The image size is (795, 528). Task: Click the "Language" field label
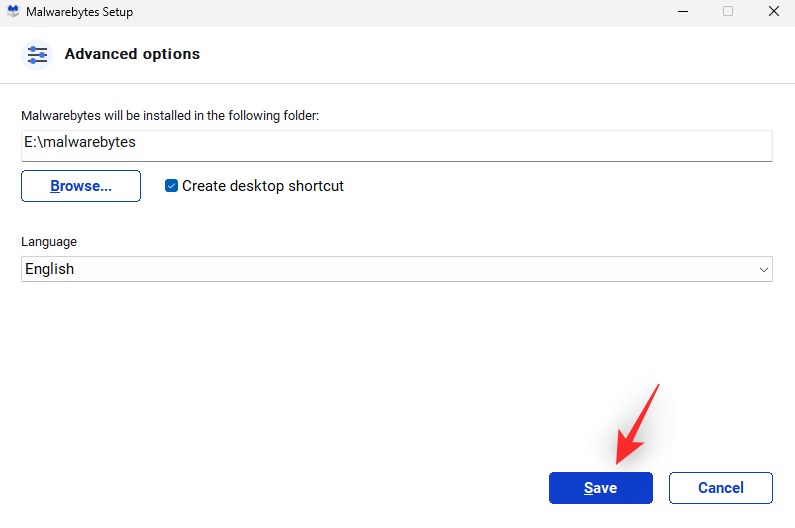(49, 242)
